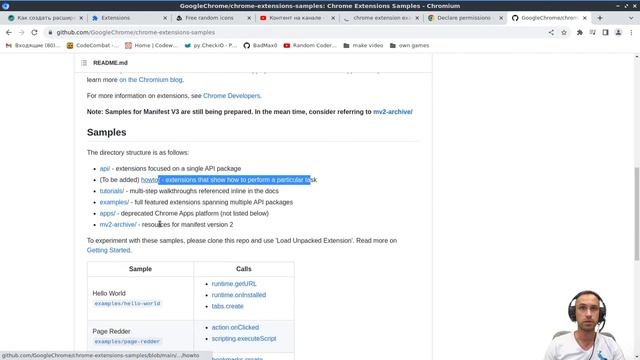Viewport: 640px width, 360px height.
Task: Open the runtime.onInstalled API link
Action: 239,295
